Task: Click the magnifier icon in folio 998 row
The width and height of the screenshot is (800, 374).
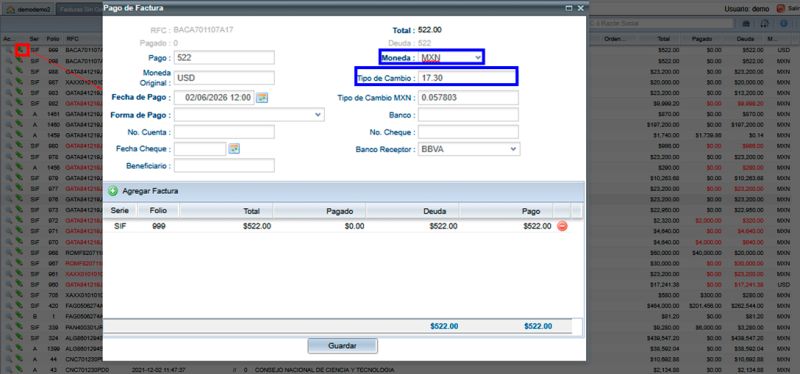Action: click(x=9, y=61)
